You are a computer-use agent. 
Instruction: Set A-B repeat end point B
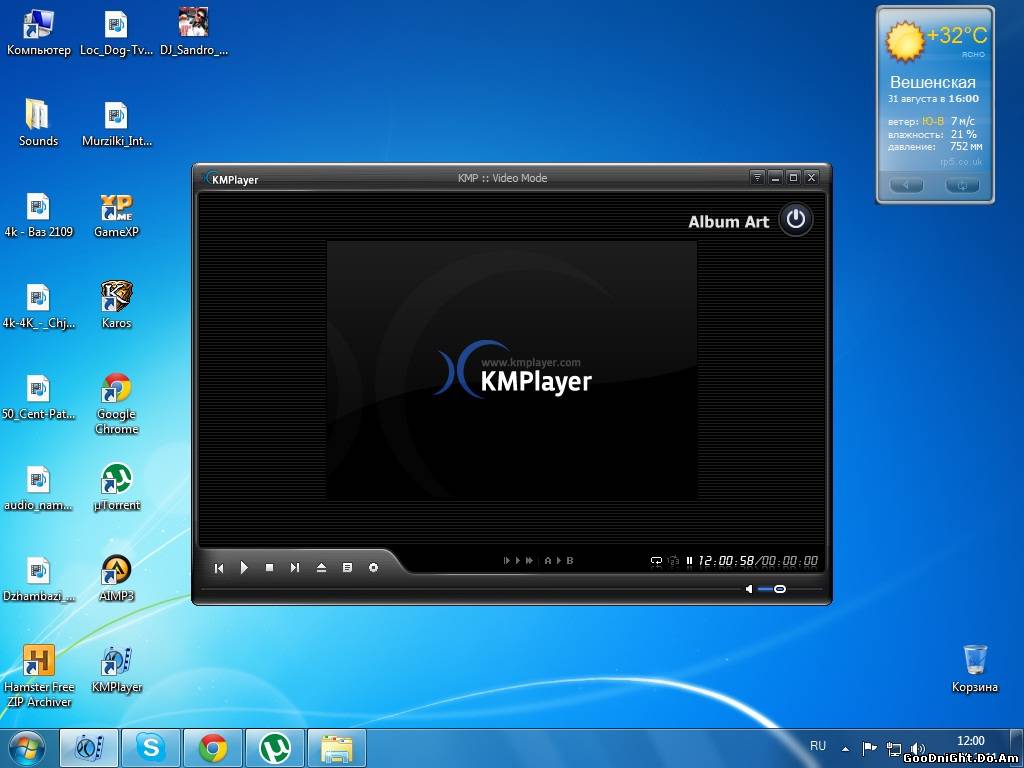tap(569, 560)
